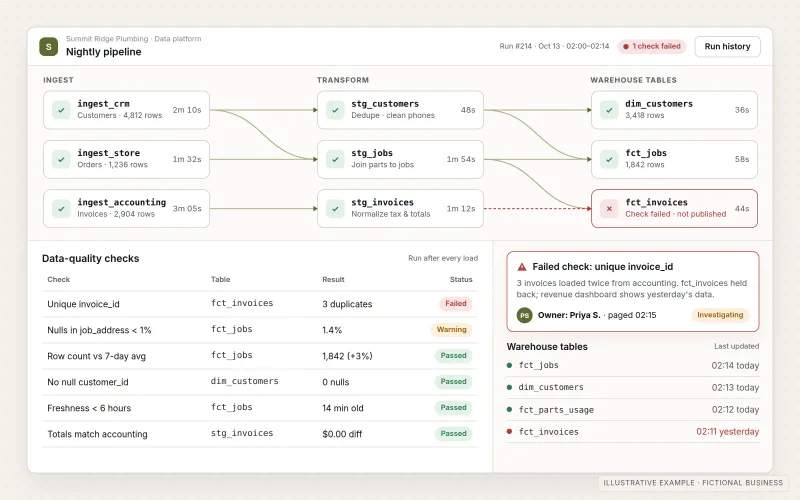This screenshot has width=800, height=500.
Task: Click Failed check: unique invoice_id heading
Action: click(603, 267)
